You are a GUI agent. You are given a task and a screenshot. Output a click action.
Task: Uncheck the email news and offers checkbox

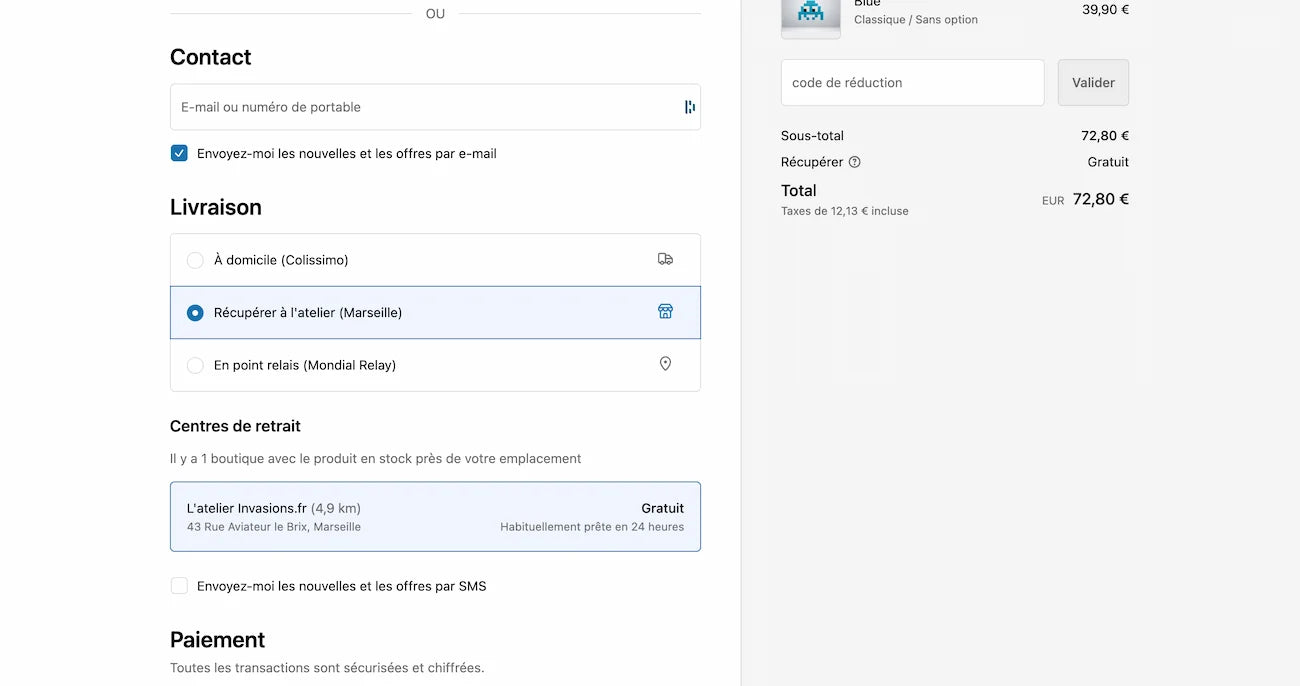pyautogui.click(x=179, y=153)
